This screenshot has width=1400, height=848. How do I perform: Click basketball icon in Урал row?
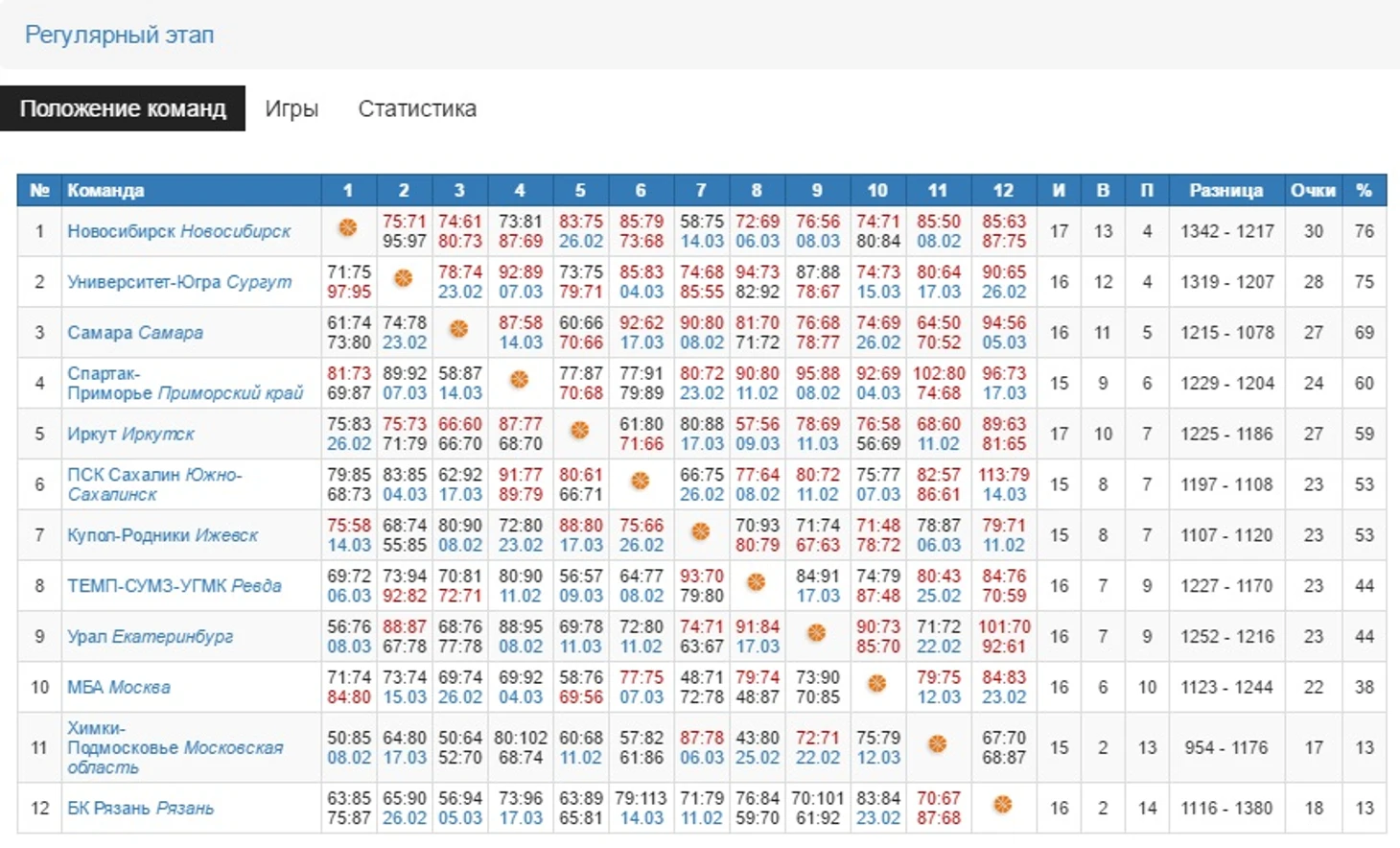pyautogui.click(x=817, y=633)
